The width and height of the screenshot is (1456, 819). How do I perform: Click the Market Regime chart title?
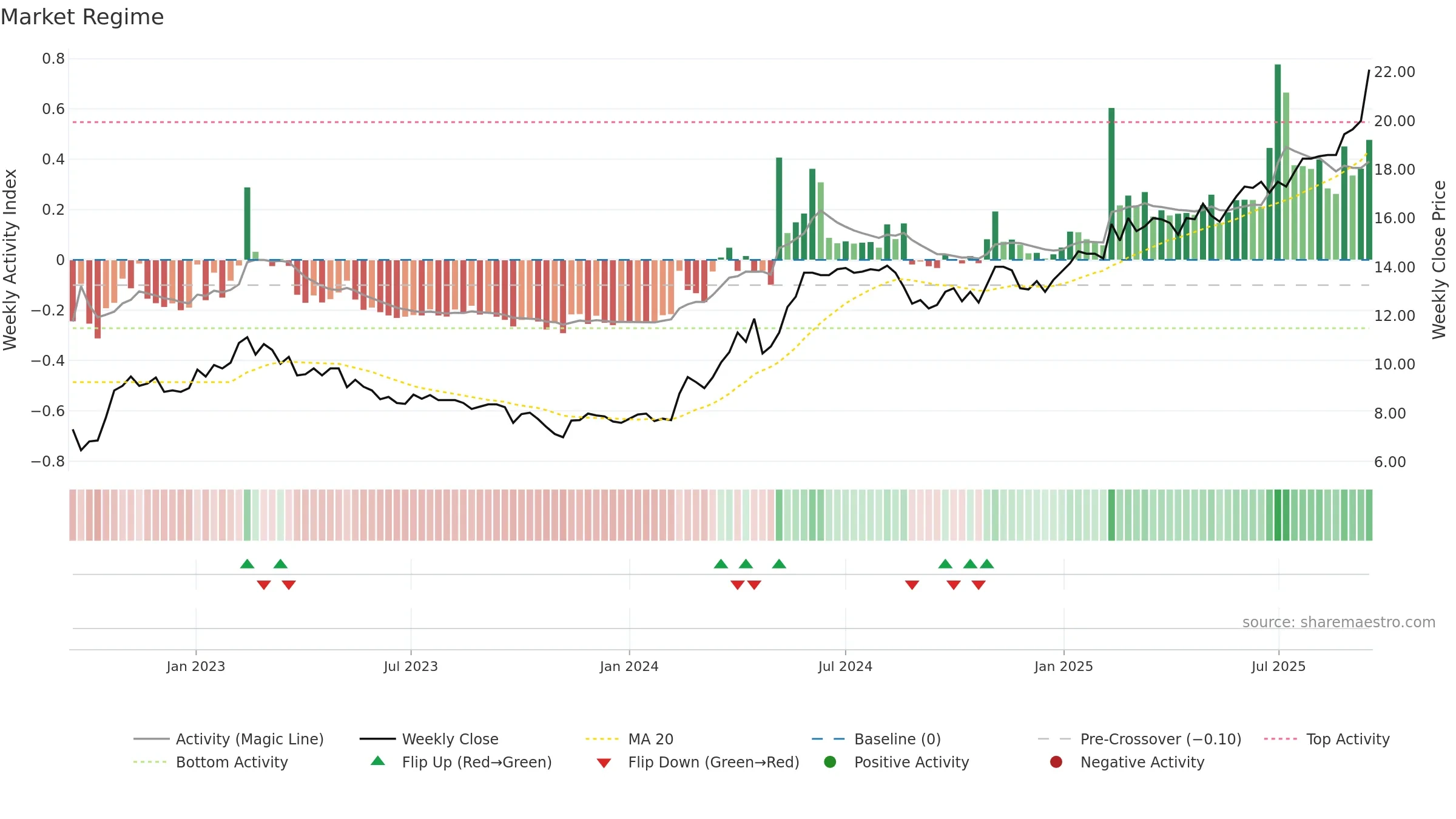[x=82, y=17]
